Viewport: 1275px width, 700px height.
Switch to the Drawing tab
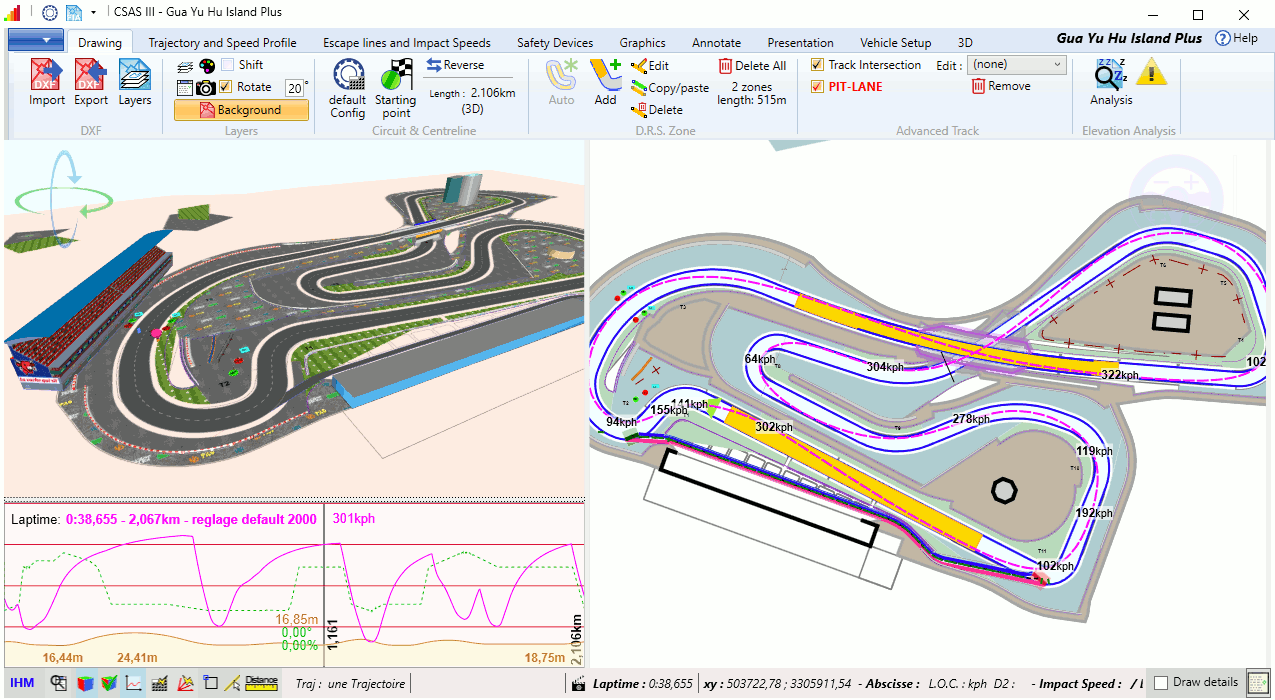[x=100, y=43]
